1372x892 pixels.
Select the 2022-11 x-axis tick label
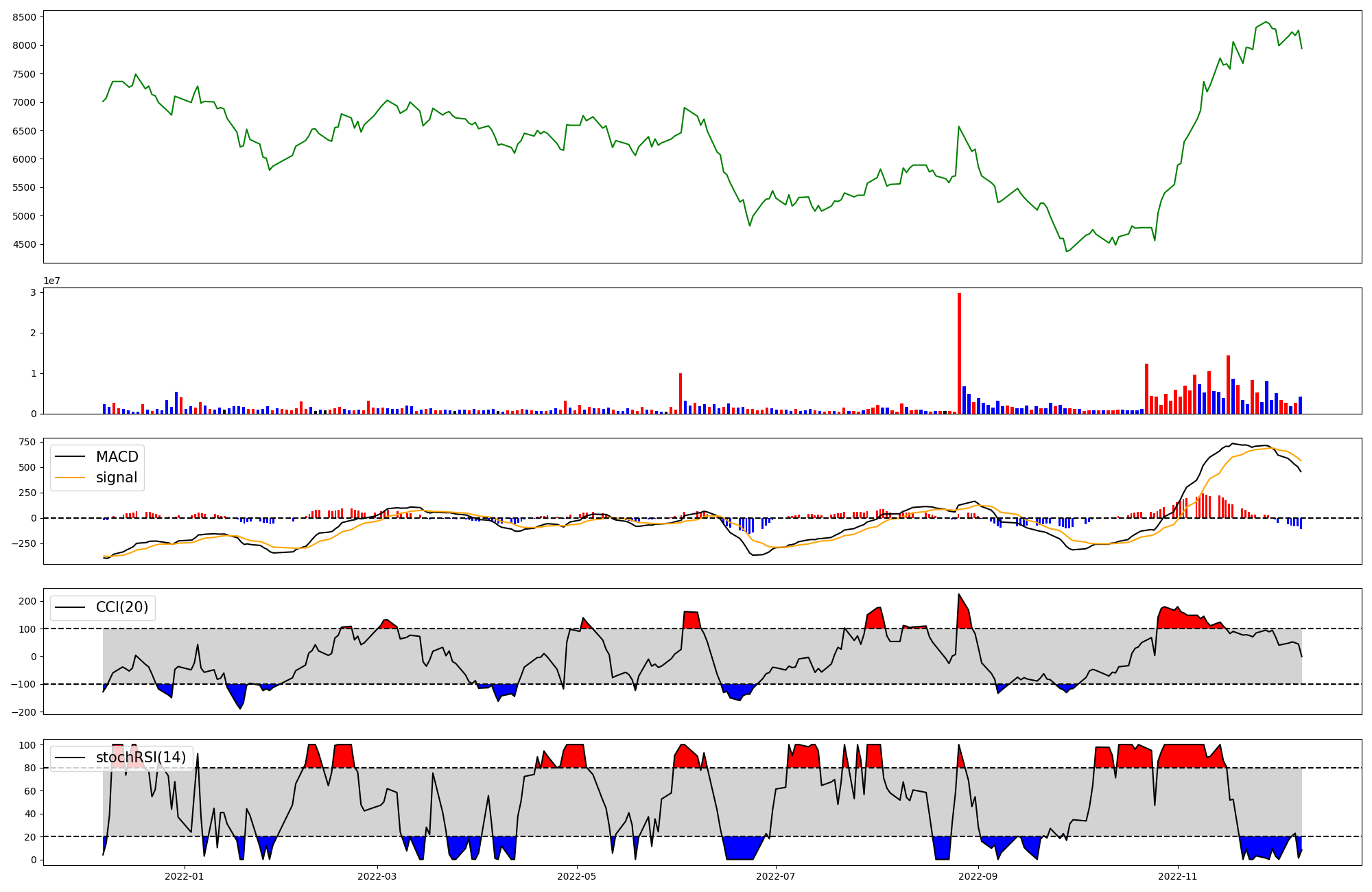click(x=1177, y=876)
